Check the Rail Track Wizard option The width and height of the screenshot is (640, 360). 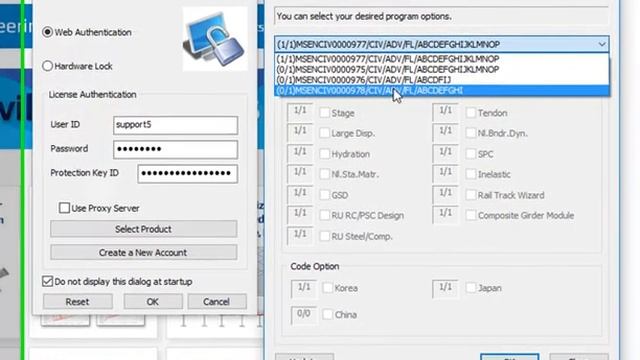point(471,195)
